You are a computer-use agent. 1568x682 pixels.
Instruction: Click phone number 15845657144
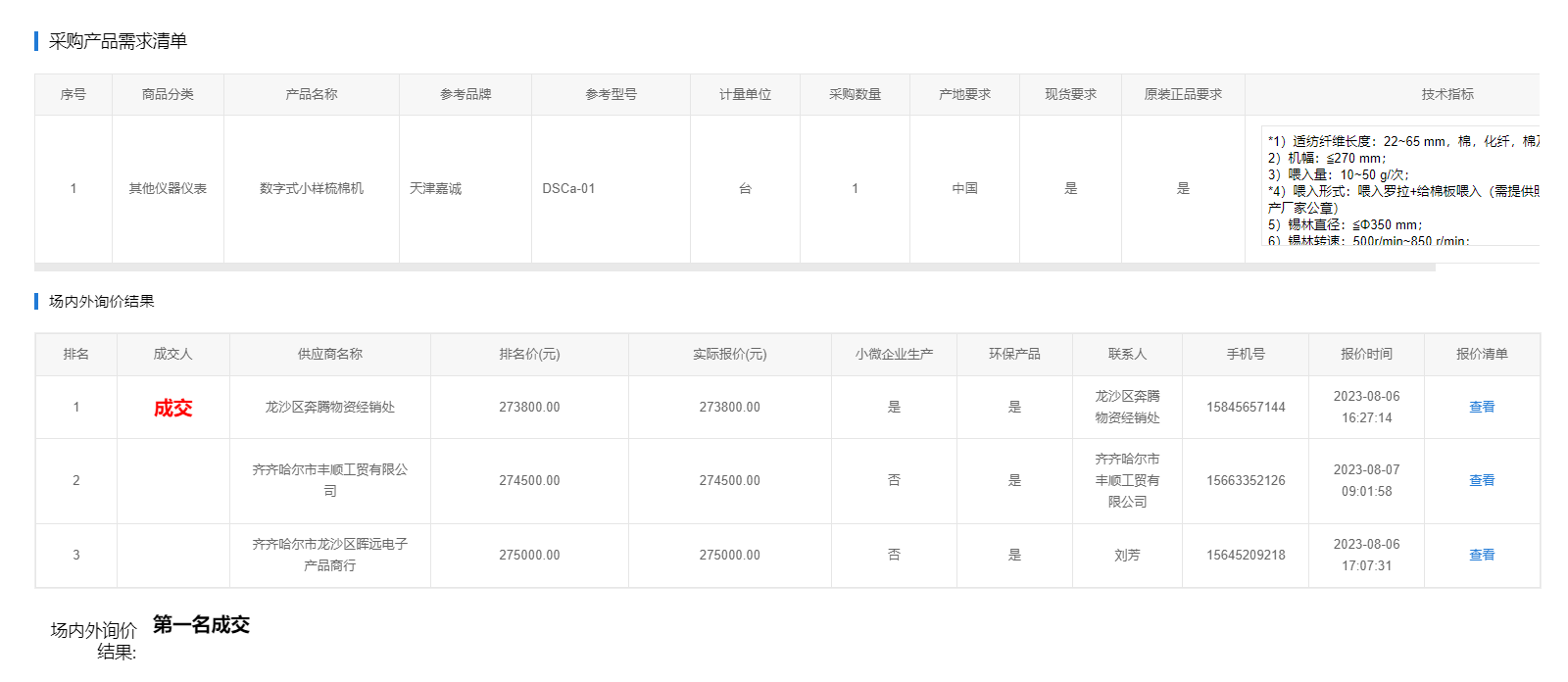[1245, 407]
